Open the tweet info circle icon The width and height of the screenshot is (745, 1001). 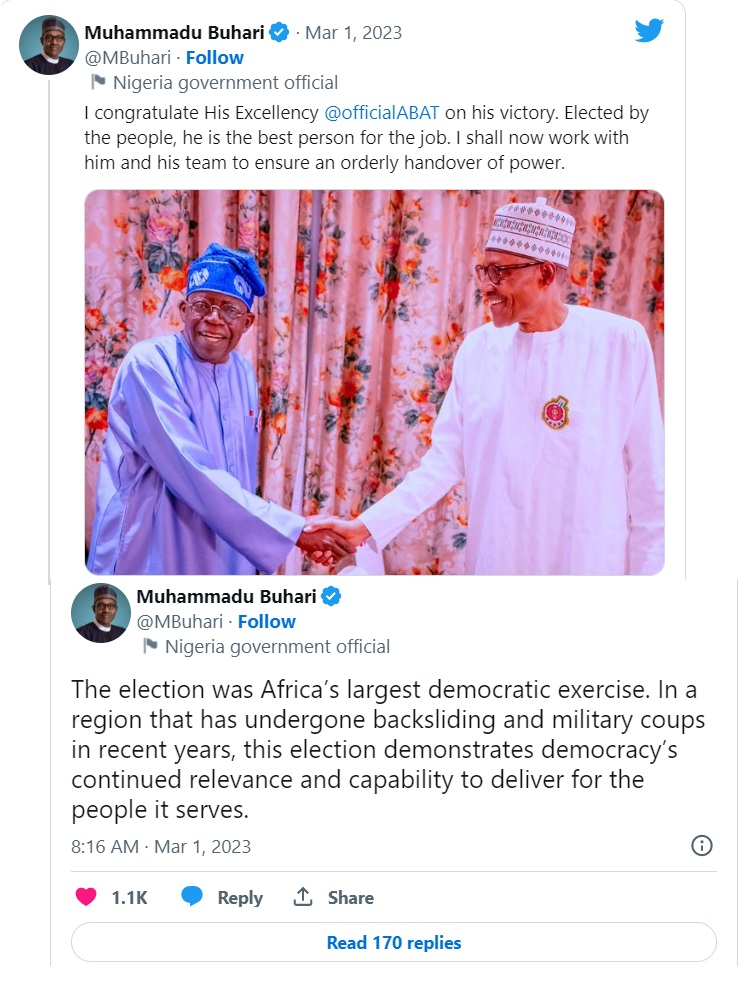coord(702,846)
